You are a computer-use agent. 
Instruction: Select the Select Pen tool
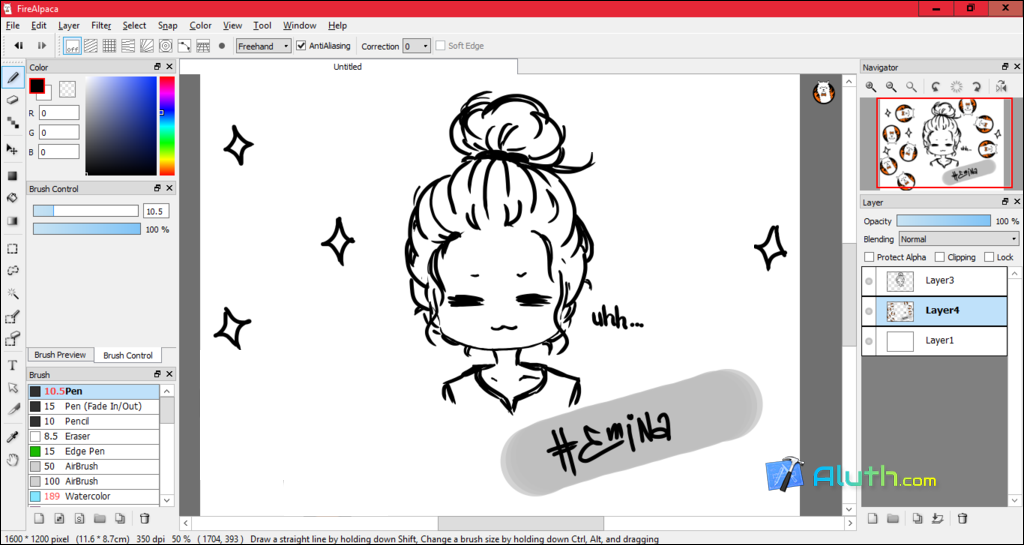[x=12, y=317]
